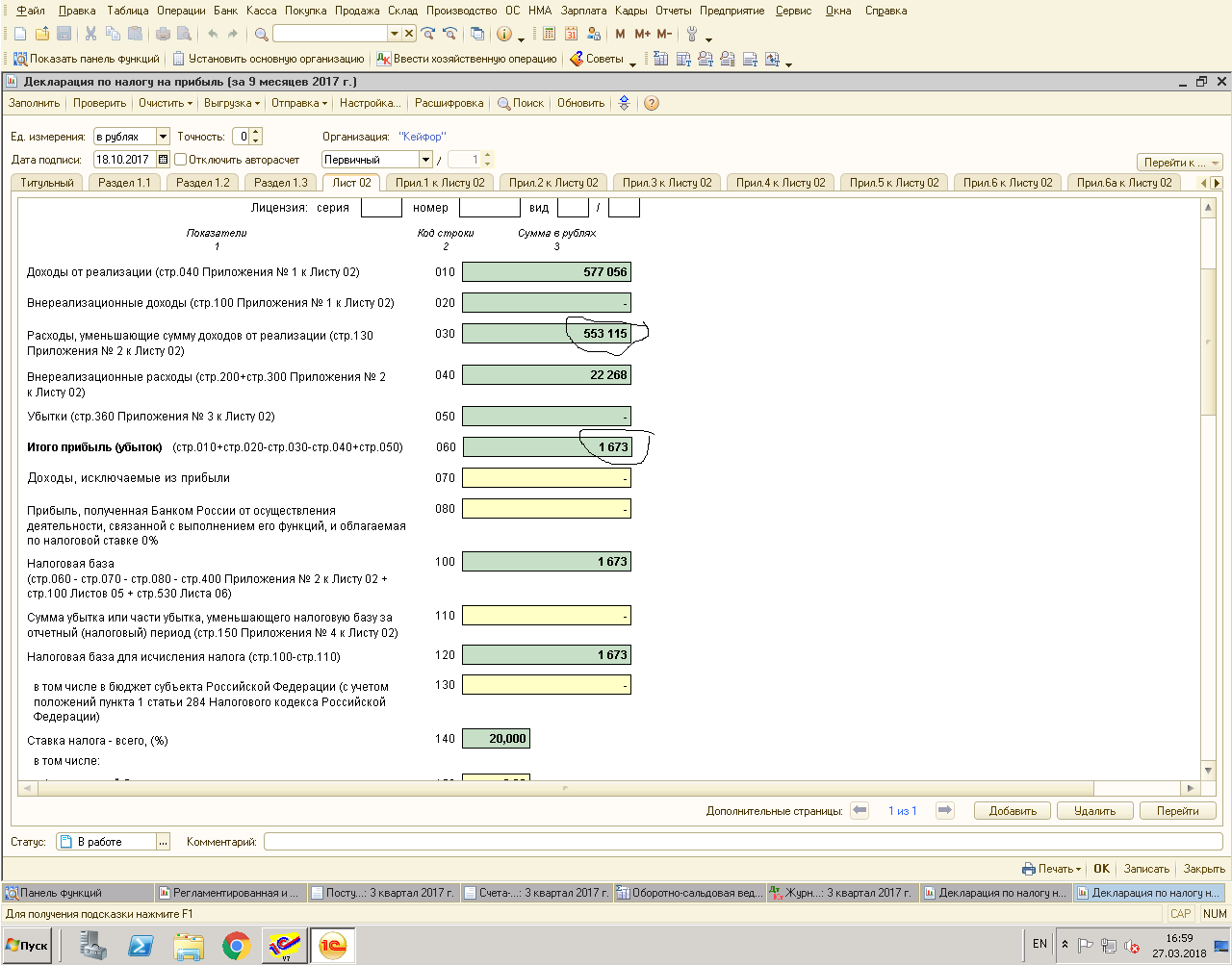
Task: Expand the Первичный declaration type dropdown
Action: [x=425, y=160]
